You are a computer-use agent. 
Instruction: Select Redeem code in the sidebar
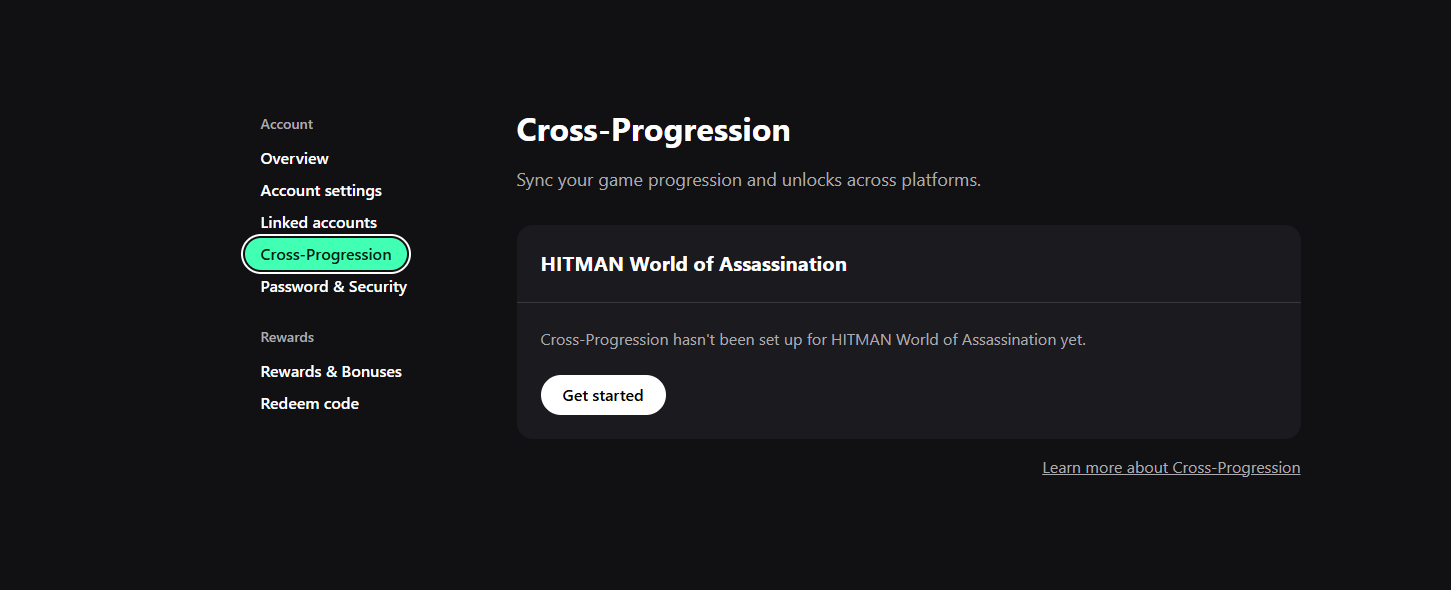click(x=309, y=404)
